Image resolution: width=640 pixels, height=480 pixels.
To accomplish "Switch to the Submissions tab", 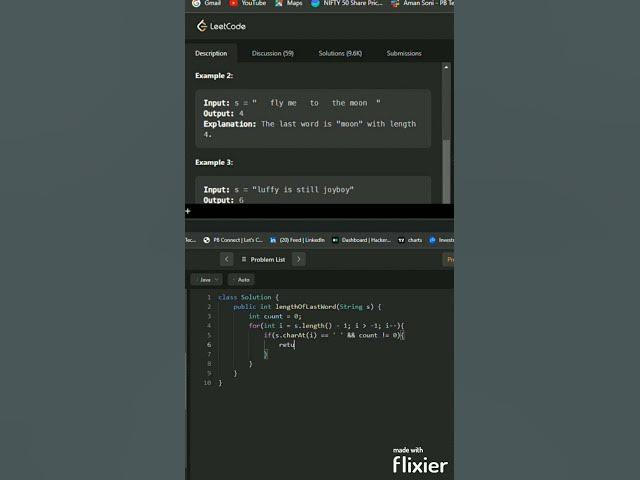I will (404, 53).
